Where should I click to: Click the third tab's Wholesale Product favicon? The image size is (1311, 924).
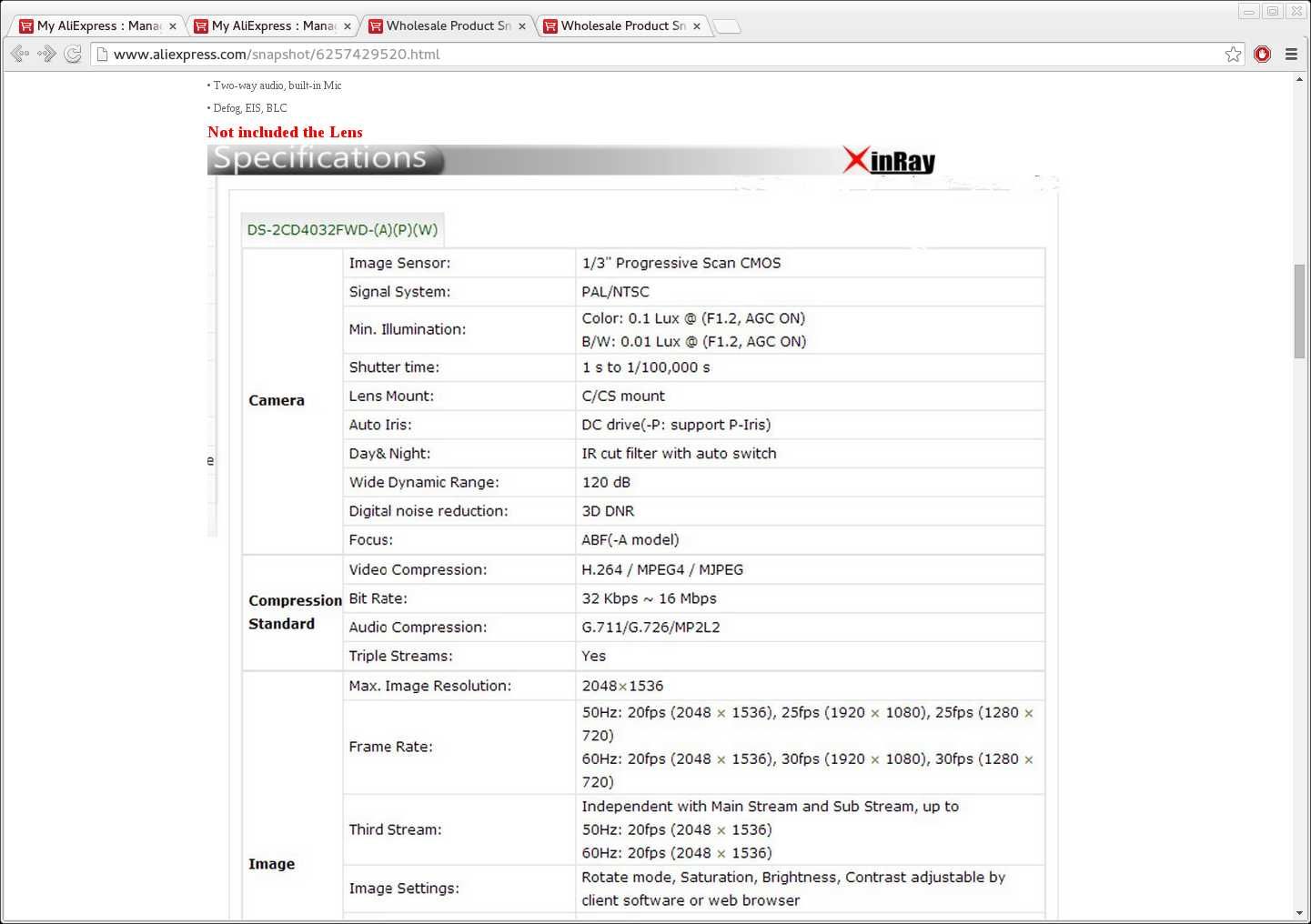pos(376,26)
